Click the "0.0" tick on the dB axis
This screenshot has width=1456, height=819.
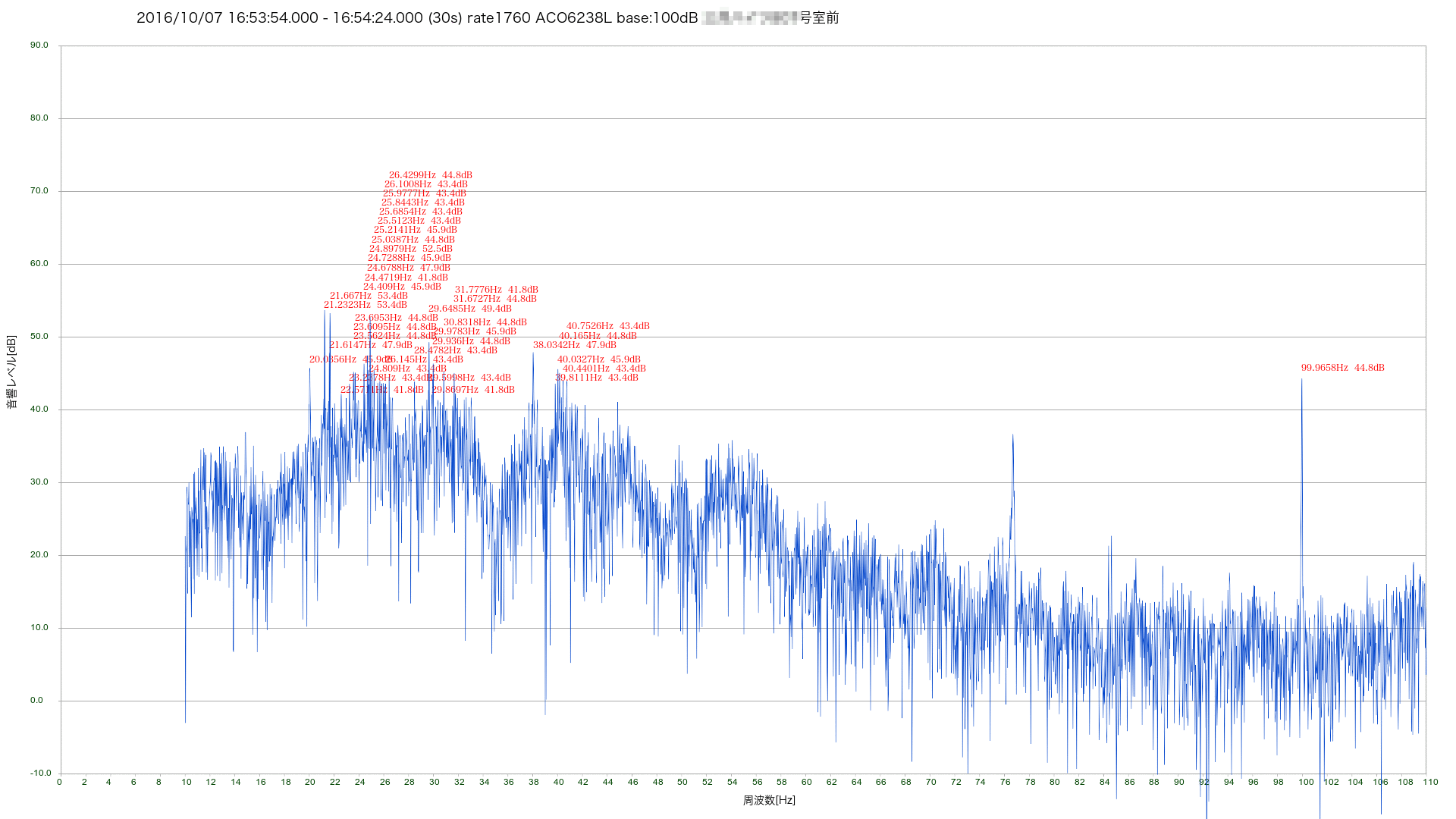click(37, 701)
